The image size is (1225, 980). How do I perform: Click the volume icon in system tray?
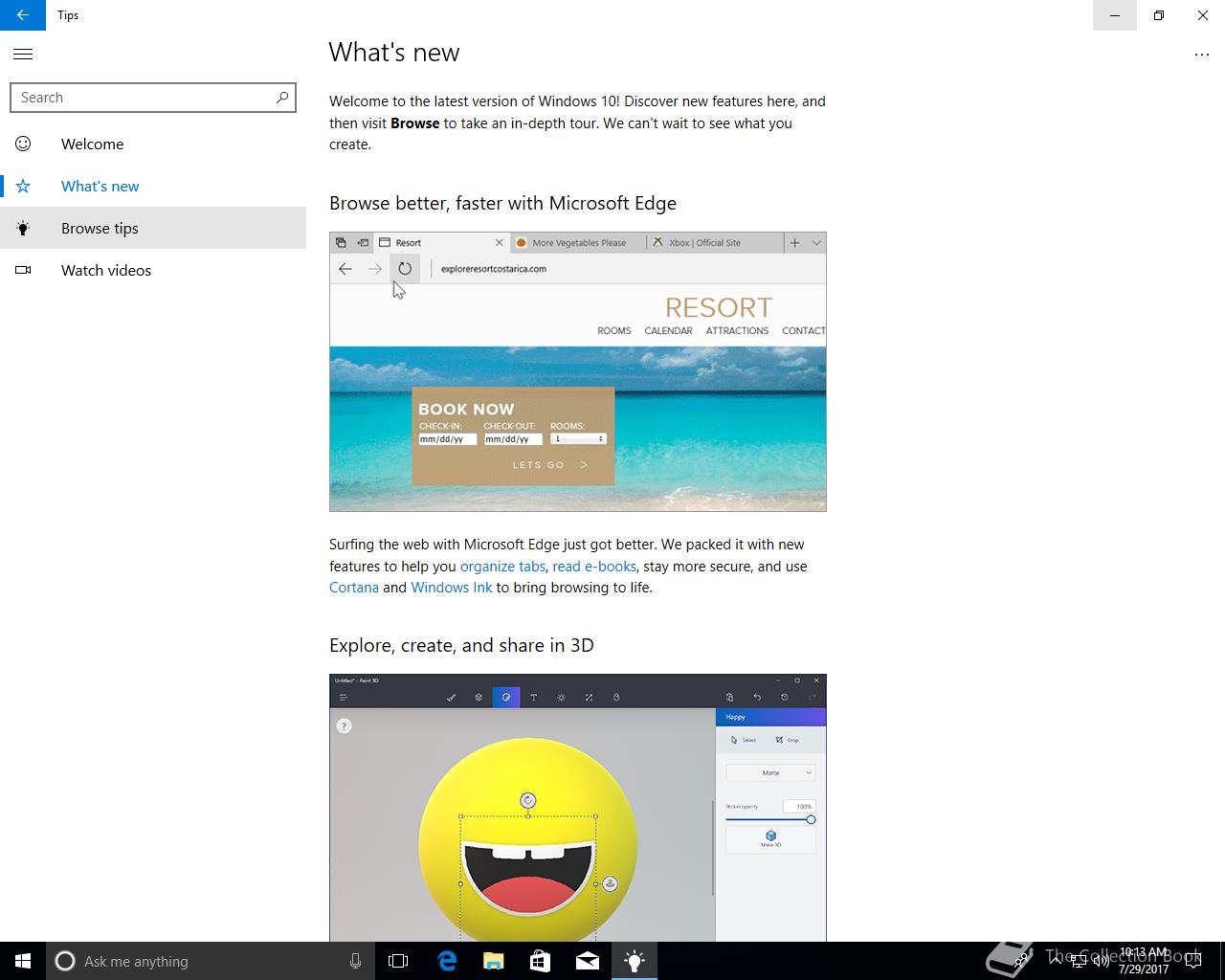click(1102, 961)
